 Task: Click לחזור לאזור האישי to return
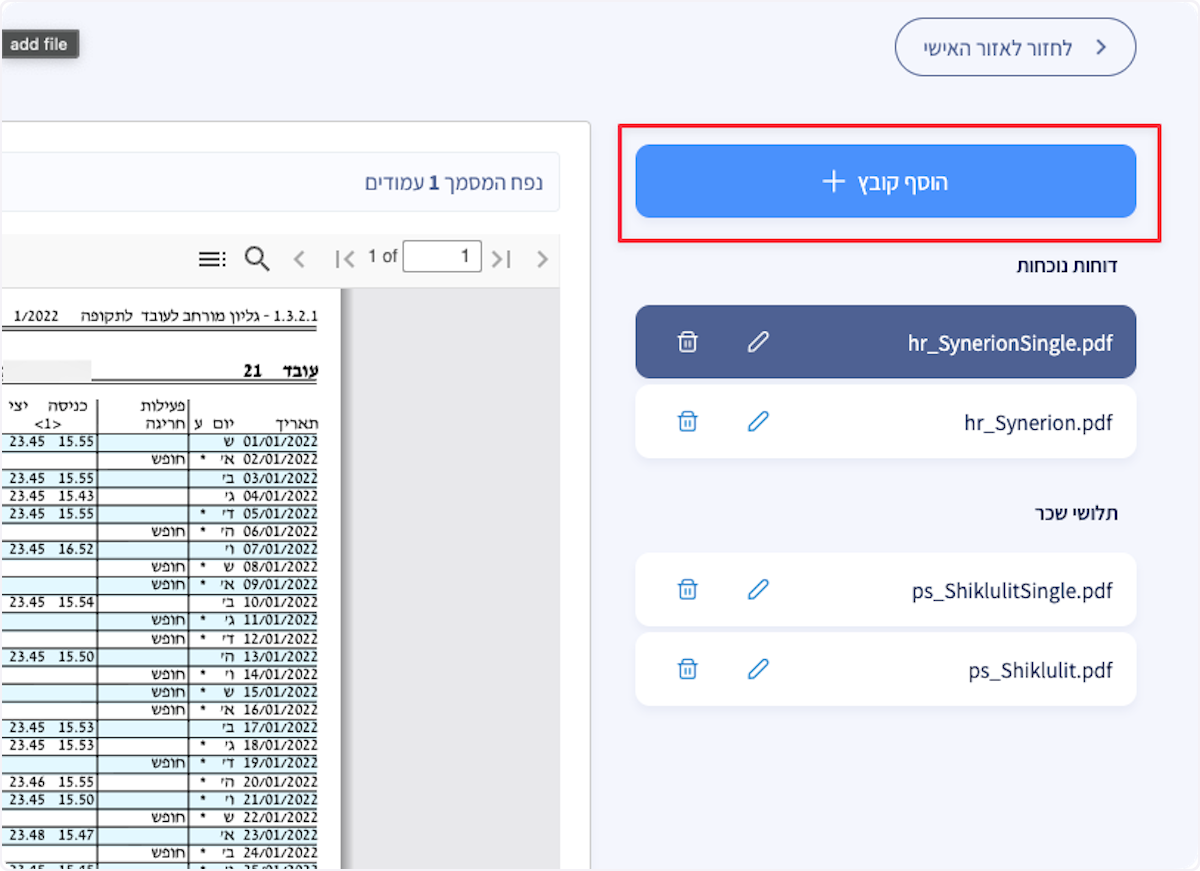click(1014, 47)
